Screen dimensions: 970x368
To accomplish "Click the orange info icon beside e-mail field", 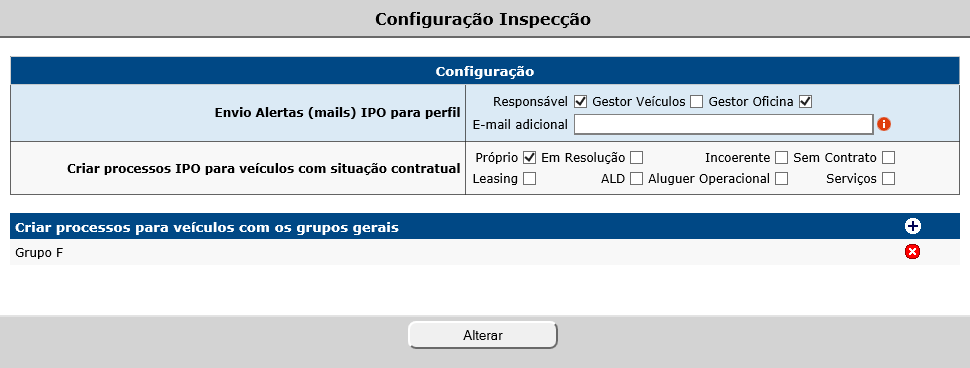I will [x=884, y=124].
